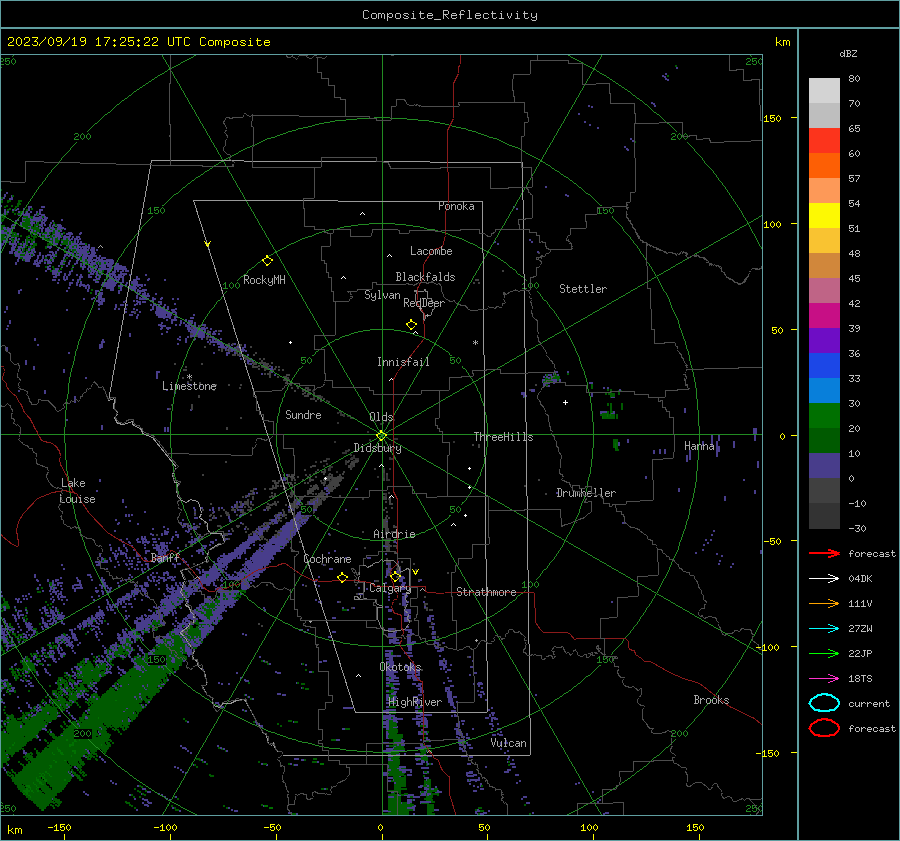
Task: Click the RedDeer city label
Action: coord(424,303)
